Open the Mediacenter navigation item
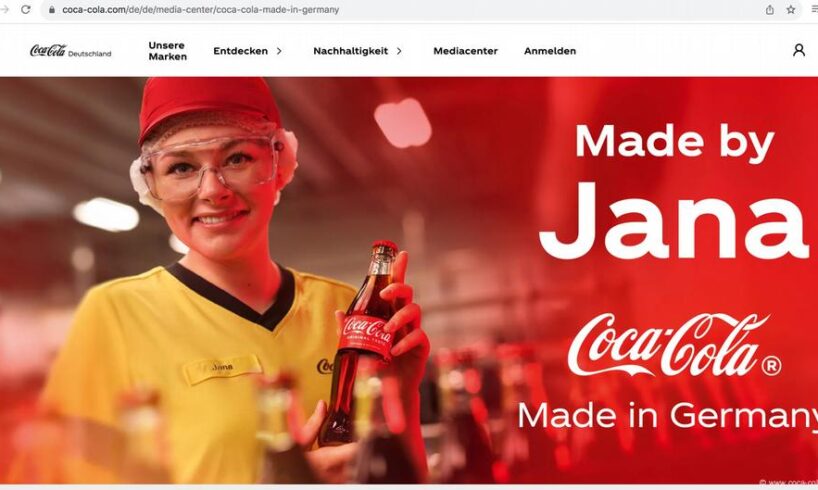Image resolution: width=818 pixels, height=490 pixels. pos(465,51)
